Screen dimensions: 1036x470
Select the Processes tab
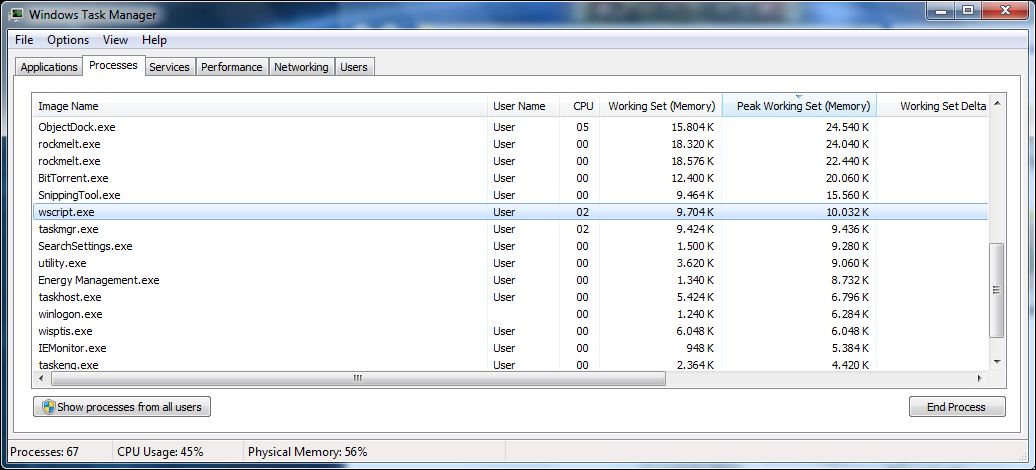pyautogui.click(x=113, y=65)
